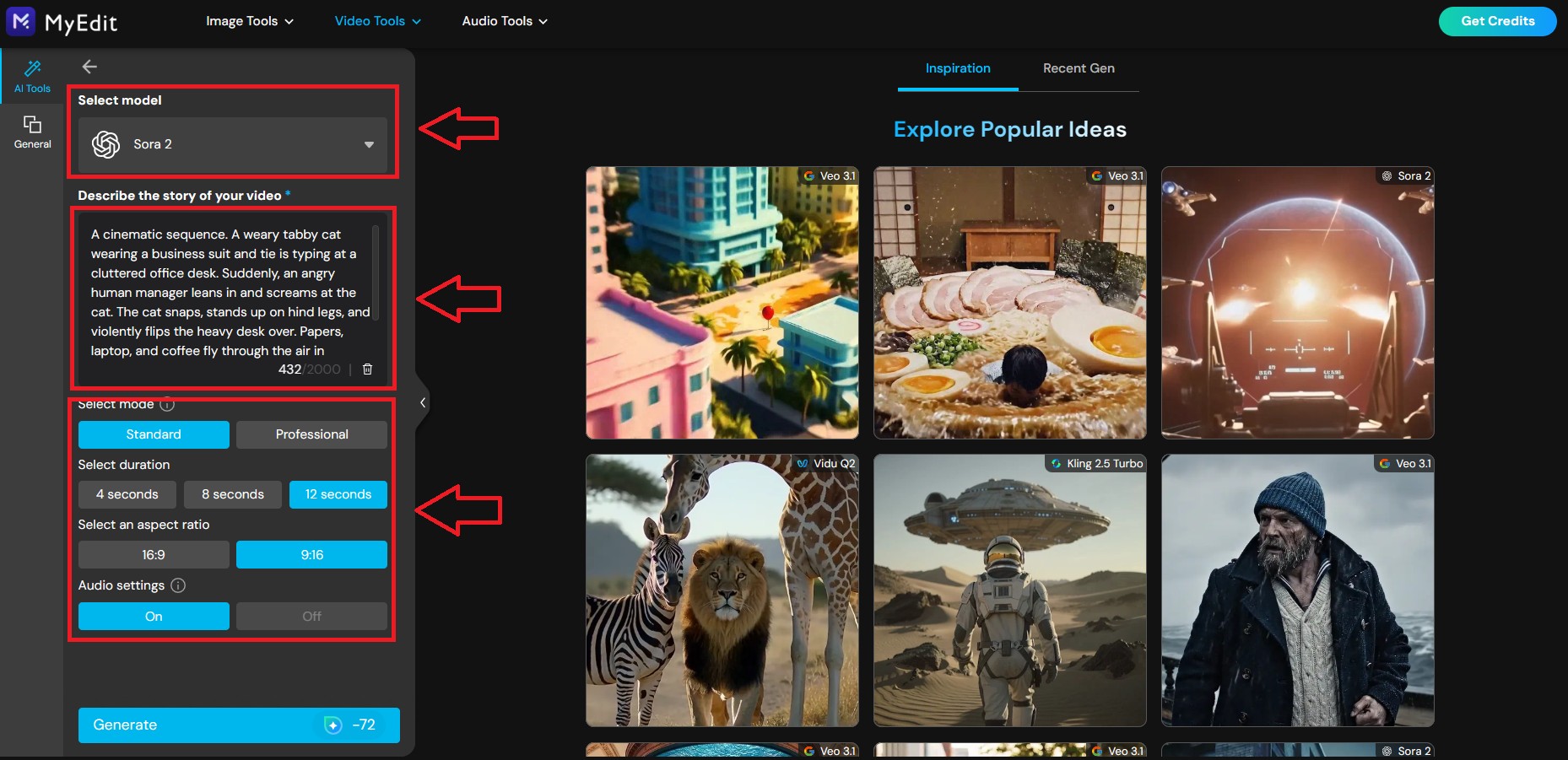
Task: Click the credits coin icon on Generate
Action: 334,725
